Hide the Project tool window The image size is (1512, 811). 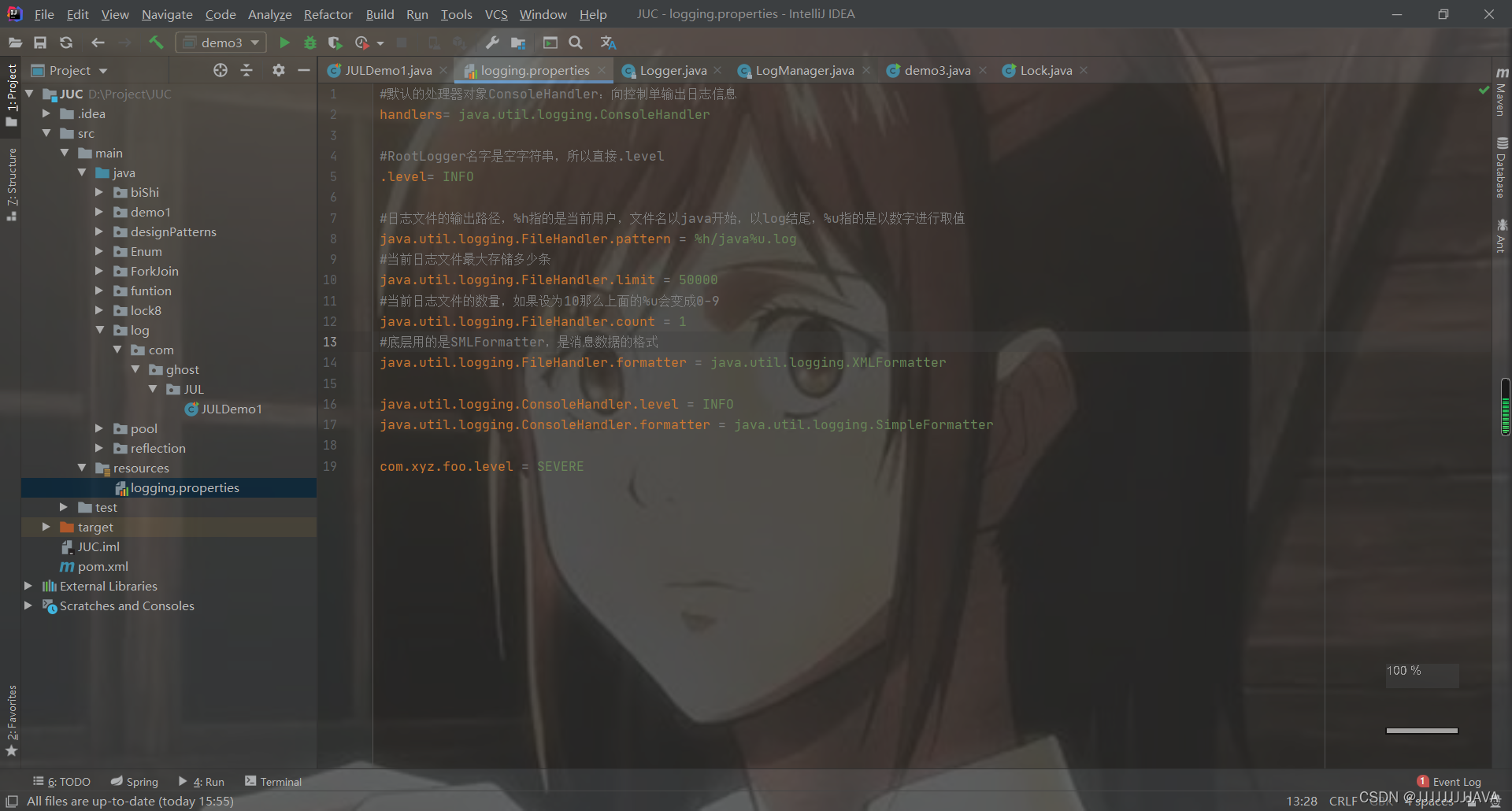pyautogui.click(x=304, y=70)
